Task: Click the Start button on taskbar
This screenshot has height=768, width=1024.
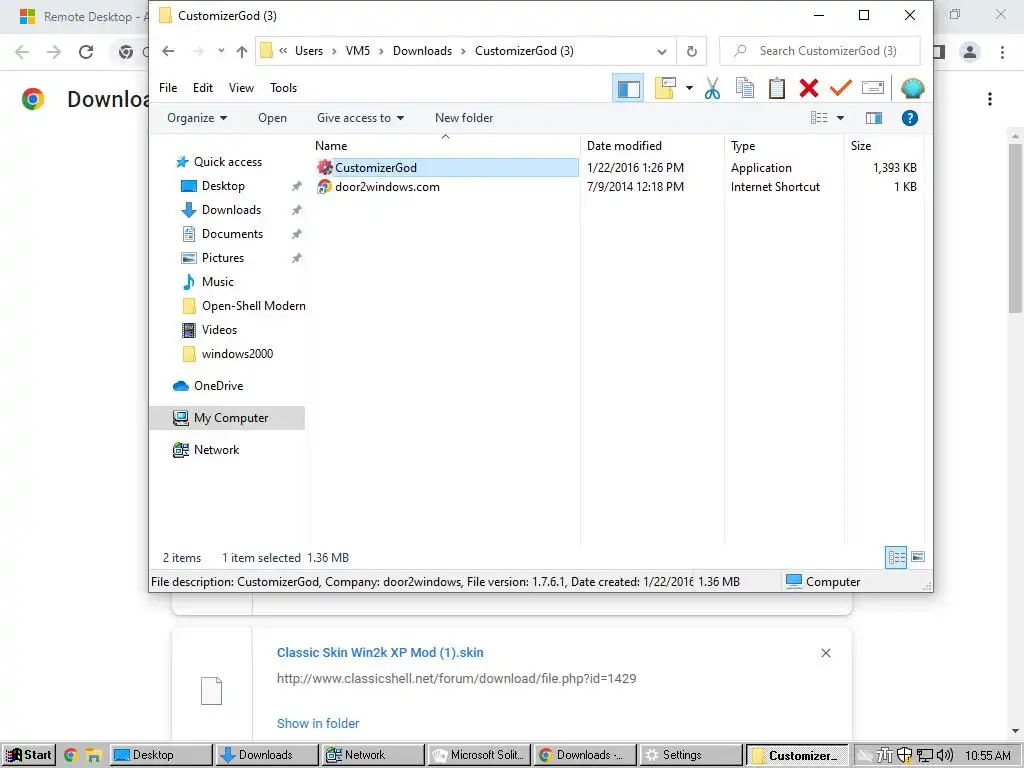Action: [28, 755]
